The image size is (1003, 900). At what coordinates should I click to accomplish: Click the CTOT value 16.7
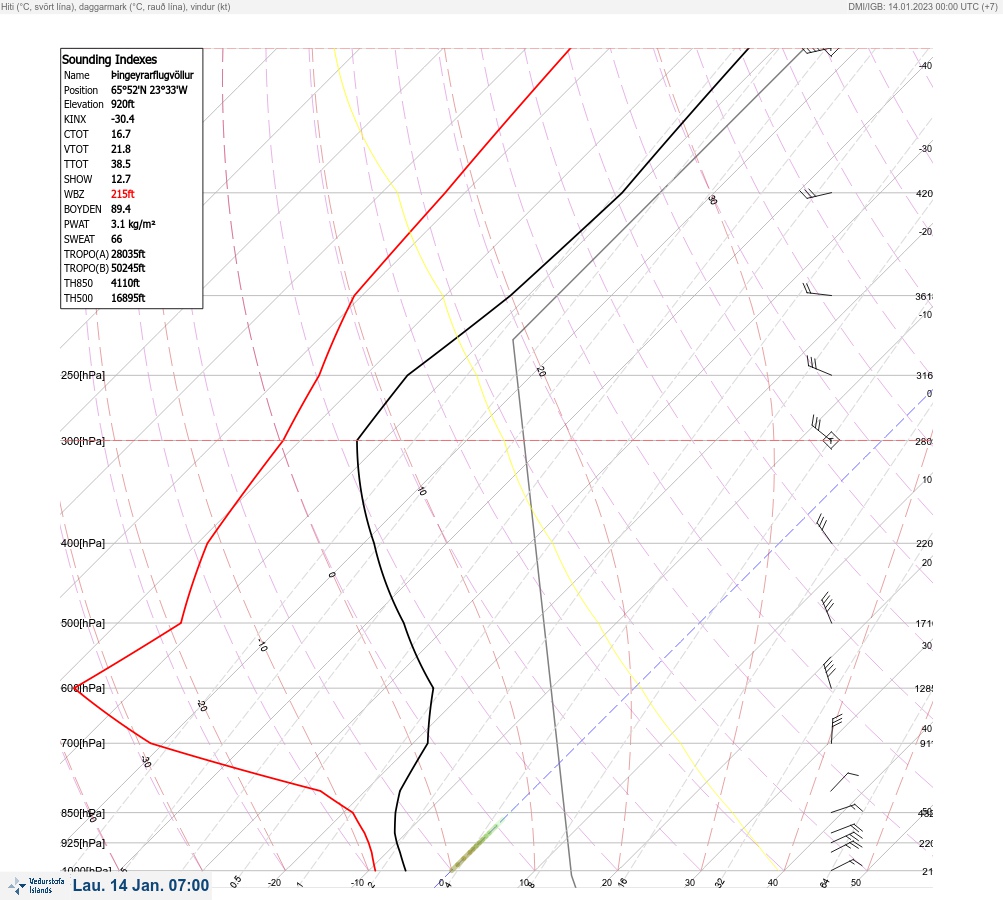[x=121, y=134]
